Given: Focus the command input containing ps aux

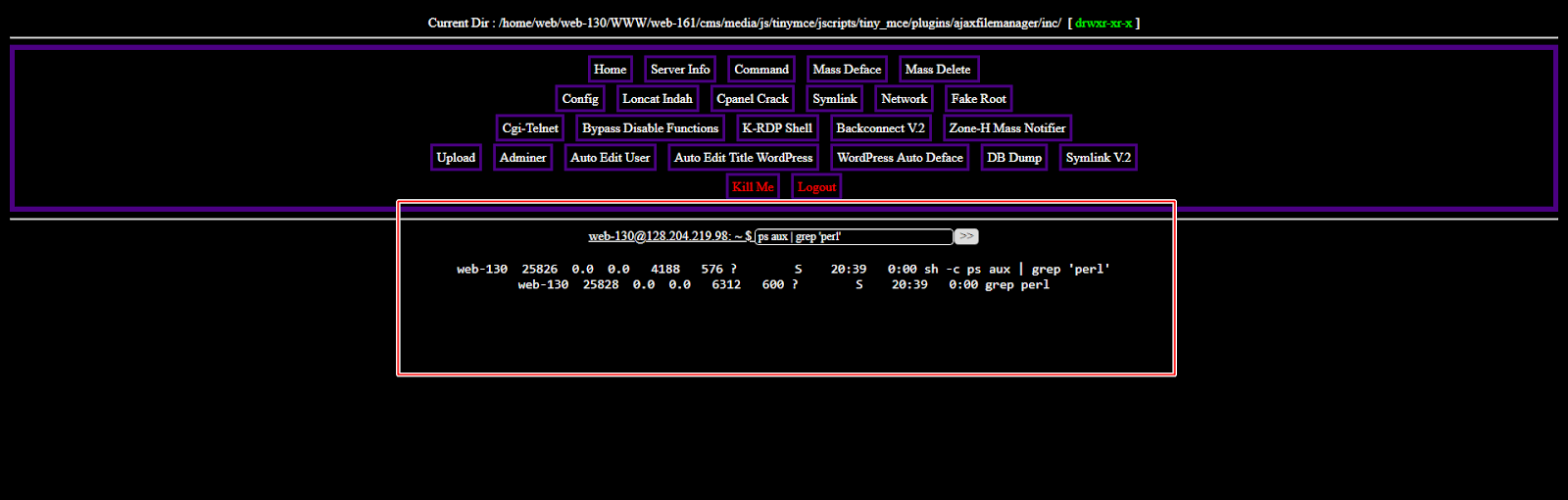Looking at the screenshot, I should point(854,236).
